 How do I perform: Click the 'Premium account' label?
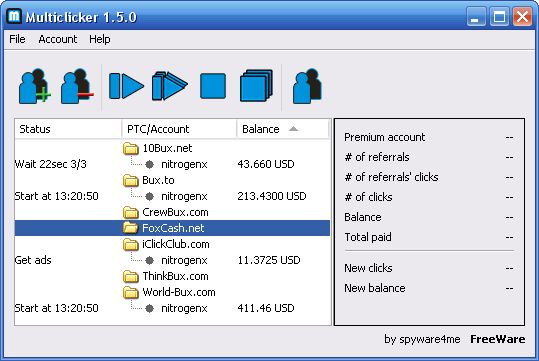point(385,137)
